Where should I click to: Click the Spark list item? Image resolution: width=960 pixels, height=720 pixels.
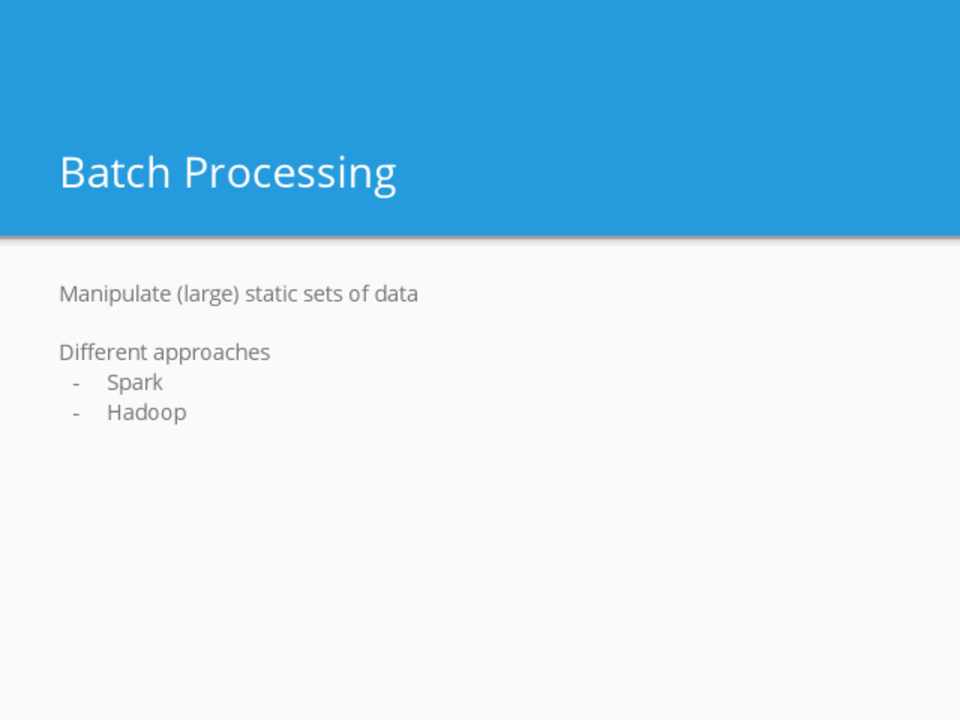point(135,382)
